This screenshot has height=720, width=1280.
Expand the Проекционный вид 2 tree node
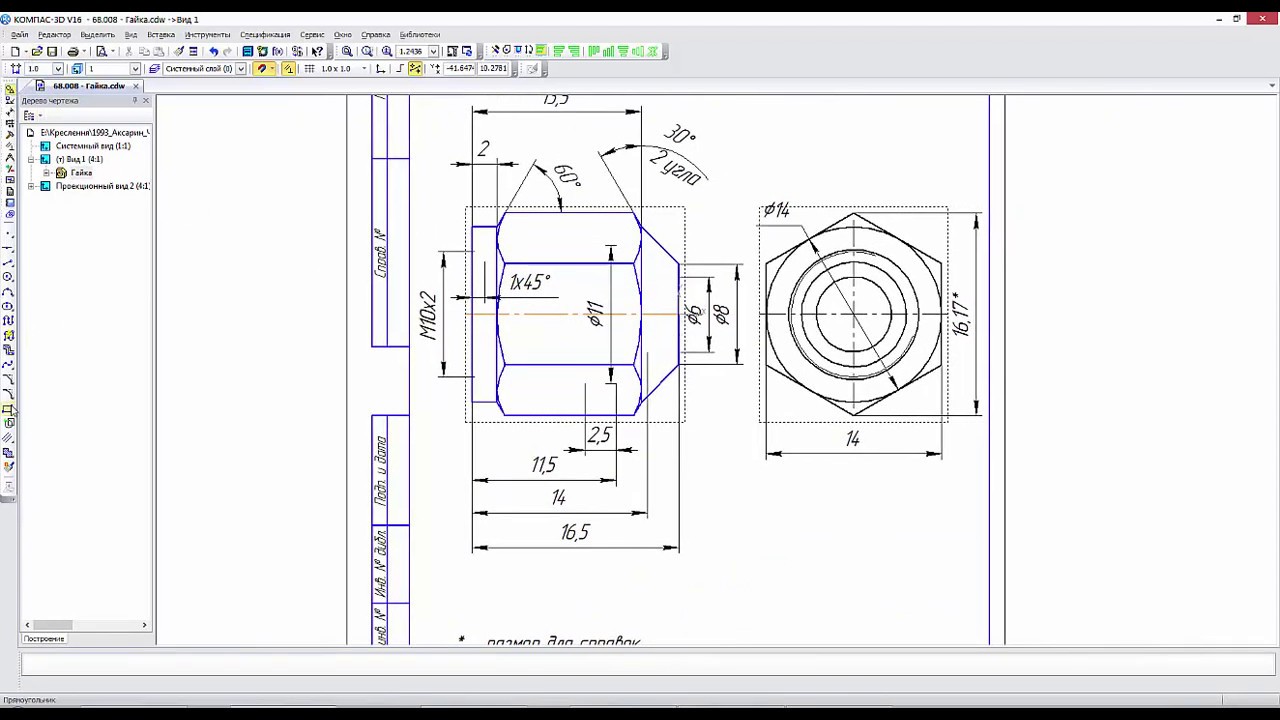pyautogui.click(x=31, y=186)
